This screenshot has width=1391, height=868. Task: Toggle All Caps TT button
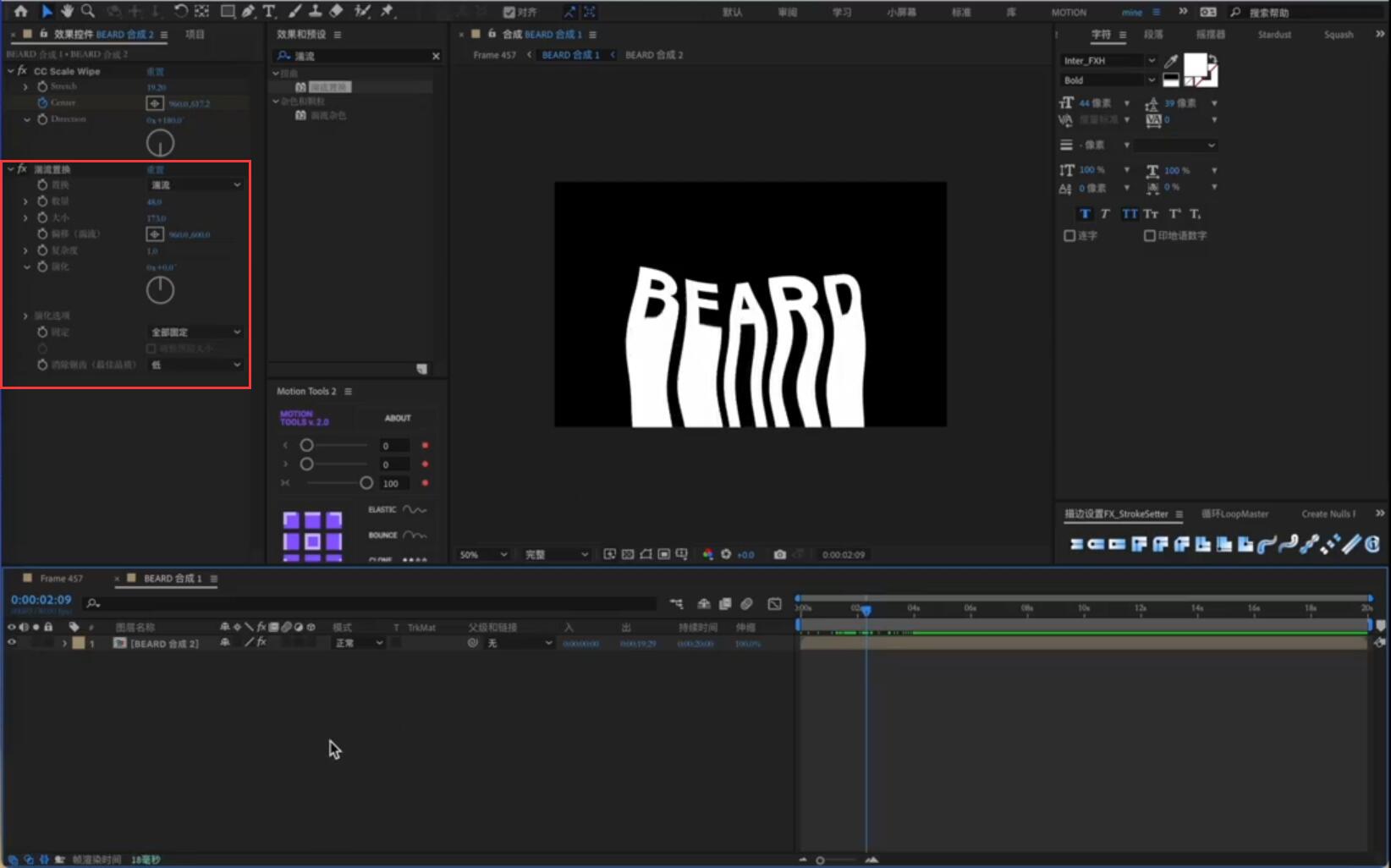(1130, 214)
